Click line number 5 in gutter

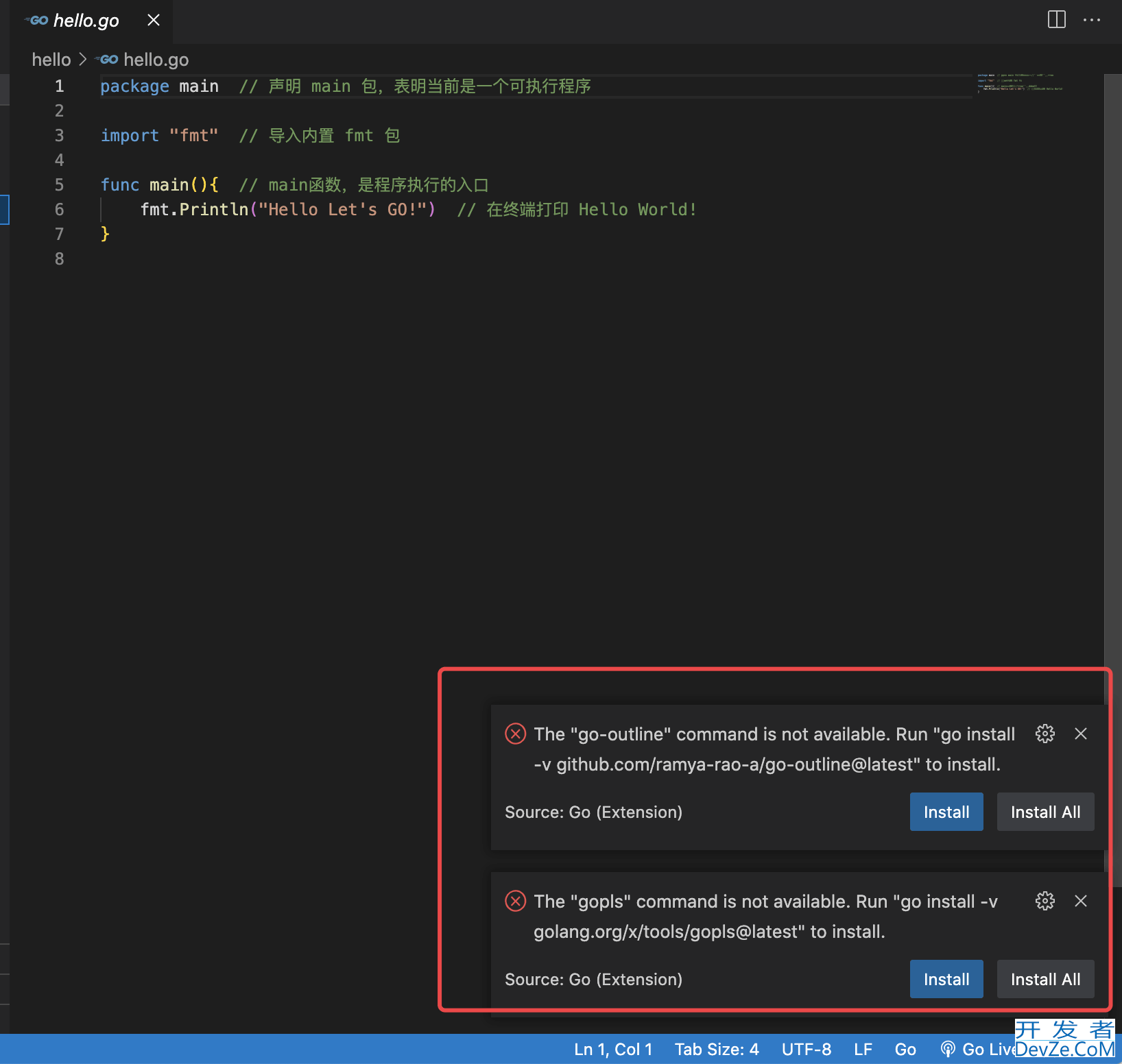point(60,185)
